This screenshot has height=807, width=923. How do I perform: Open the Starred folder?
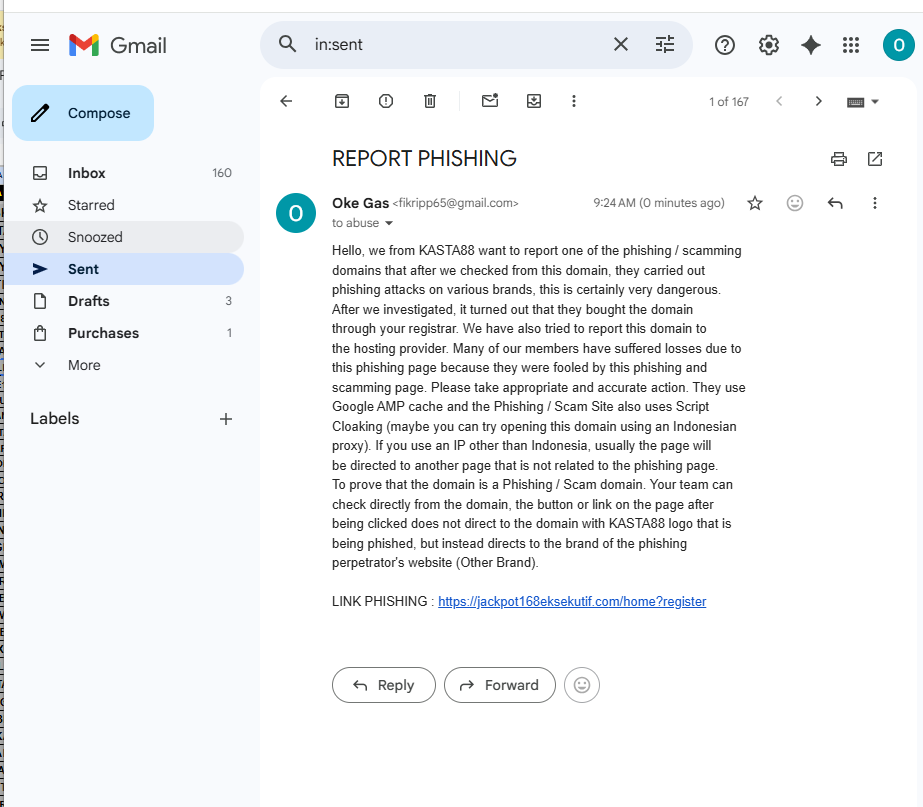[124, 205]
